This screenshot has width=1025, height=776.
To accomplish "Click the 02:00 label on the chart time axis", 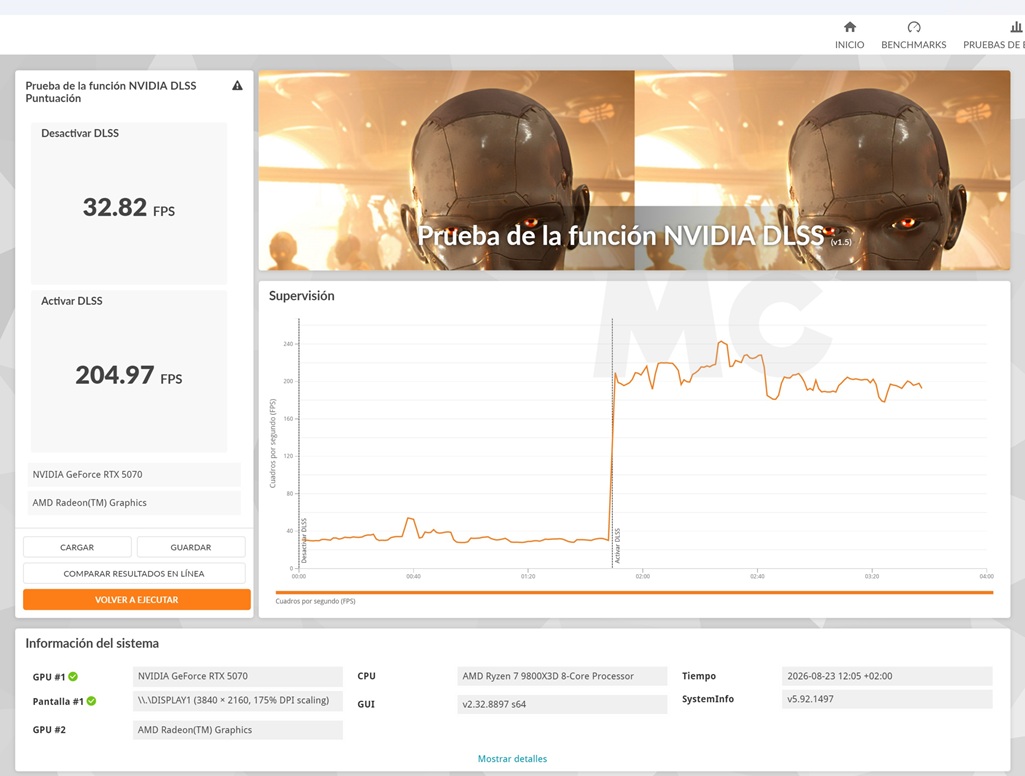I will click(x=643, y=577).
